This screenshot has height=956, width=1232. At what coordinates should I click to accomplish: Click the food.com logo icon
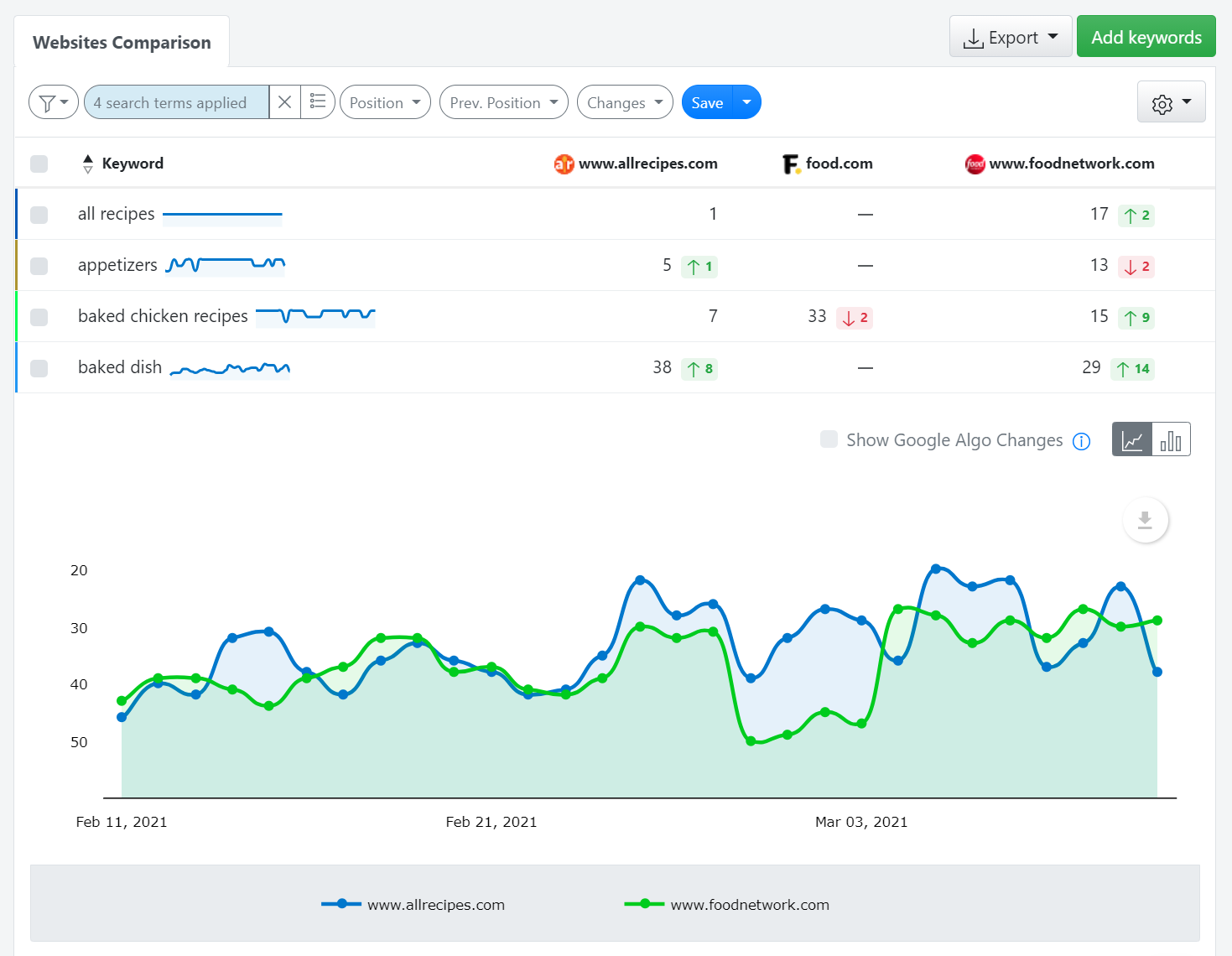coord(791,164)
